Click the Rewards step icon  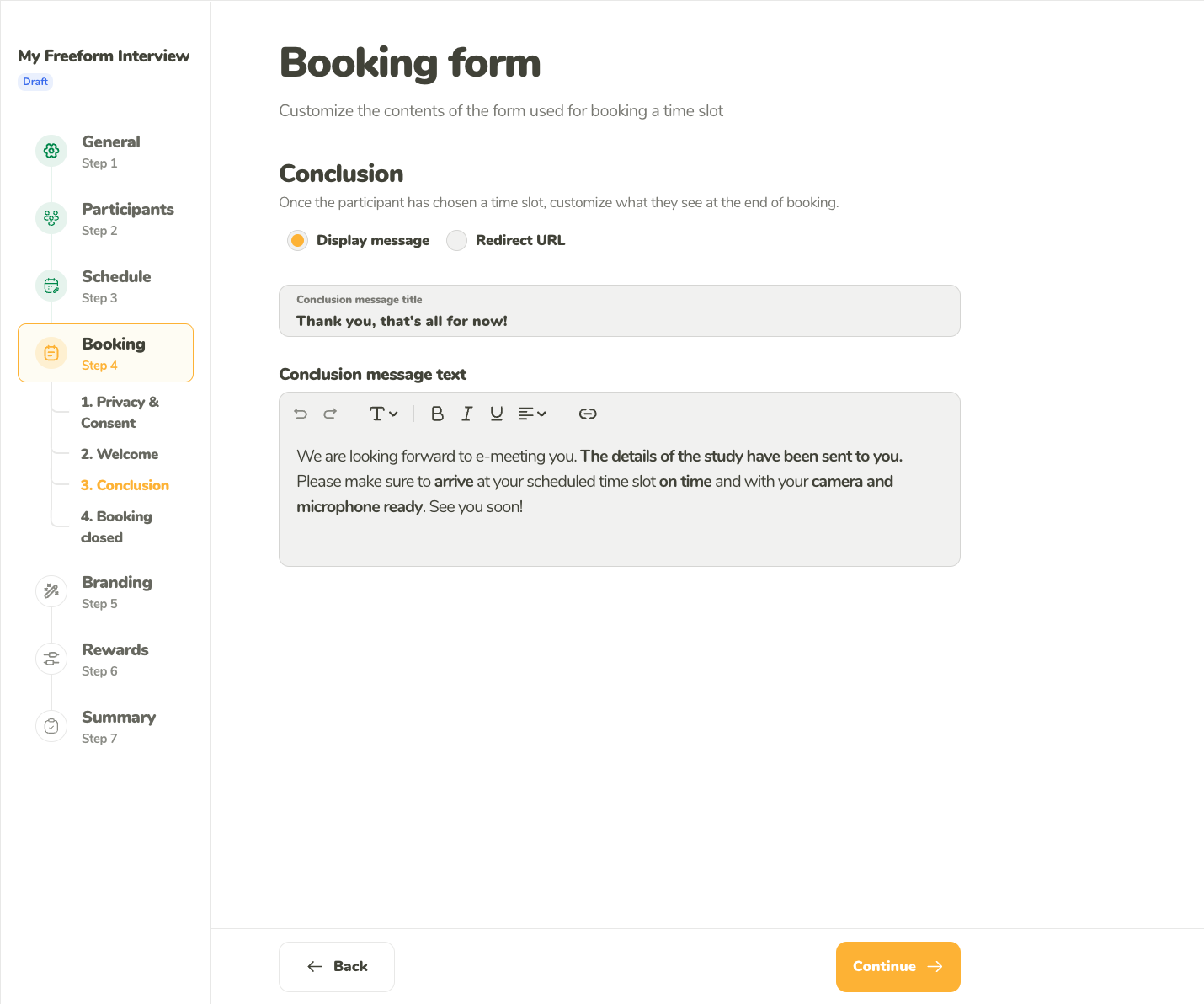pyautogui.click(x=51, y=659)
